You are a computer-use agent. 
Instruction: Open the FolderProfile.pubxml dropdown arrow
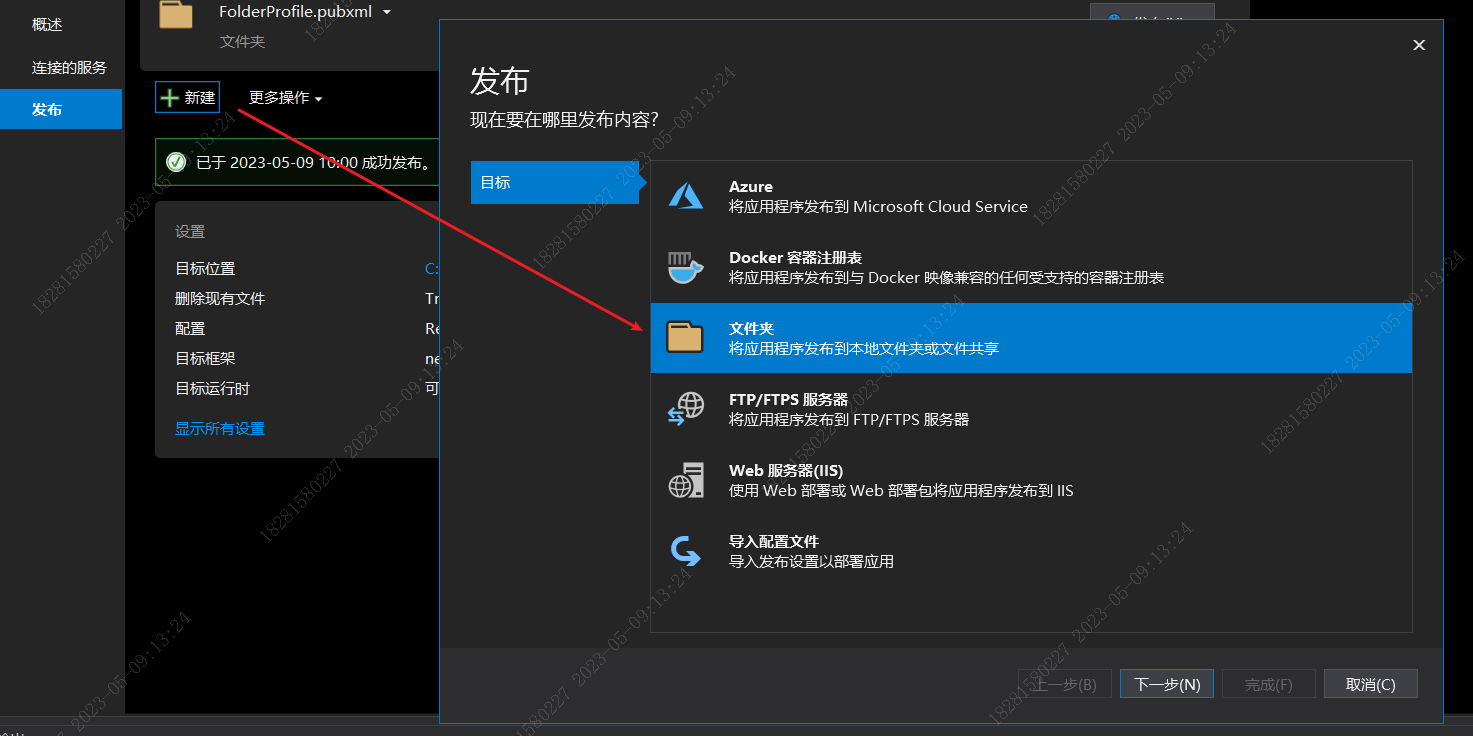(387, 13)
